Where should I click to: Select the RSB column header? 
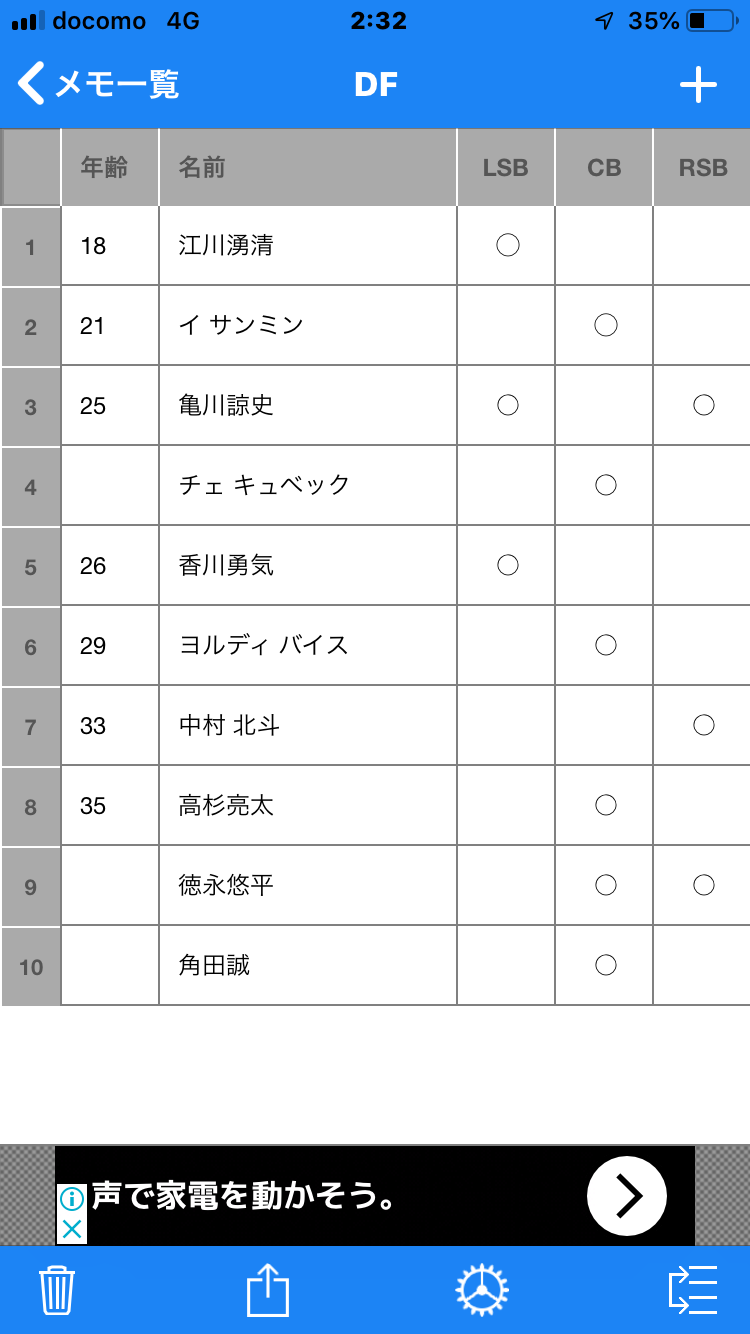tap(702, 167)
